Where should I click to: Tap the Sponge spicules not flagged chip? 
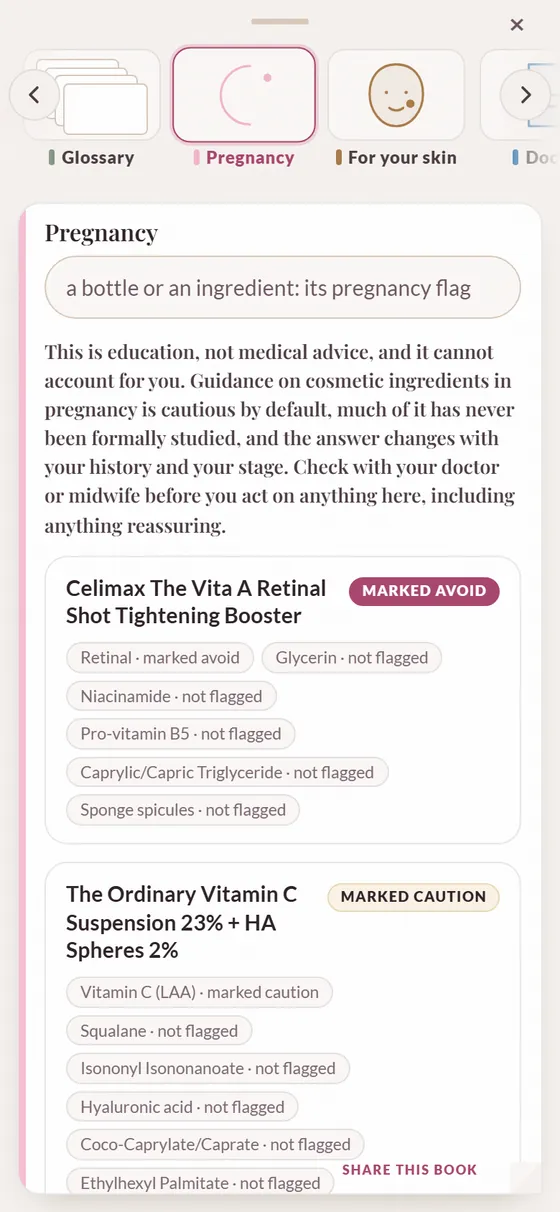[x=183, y=810]
